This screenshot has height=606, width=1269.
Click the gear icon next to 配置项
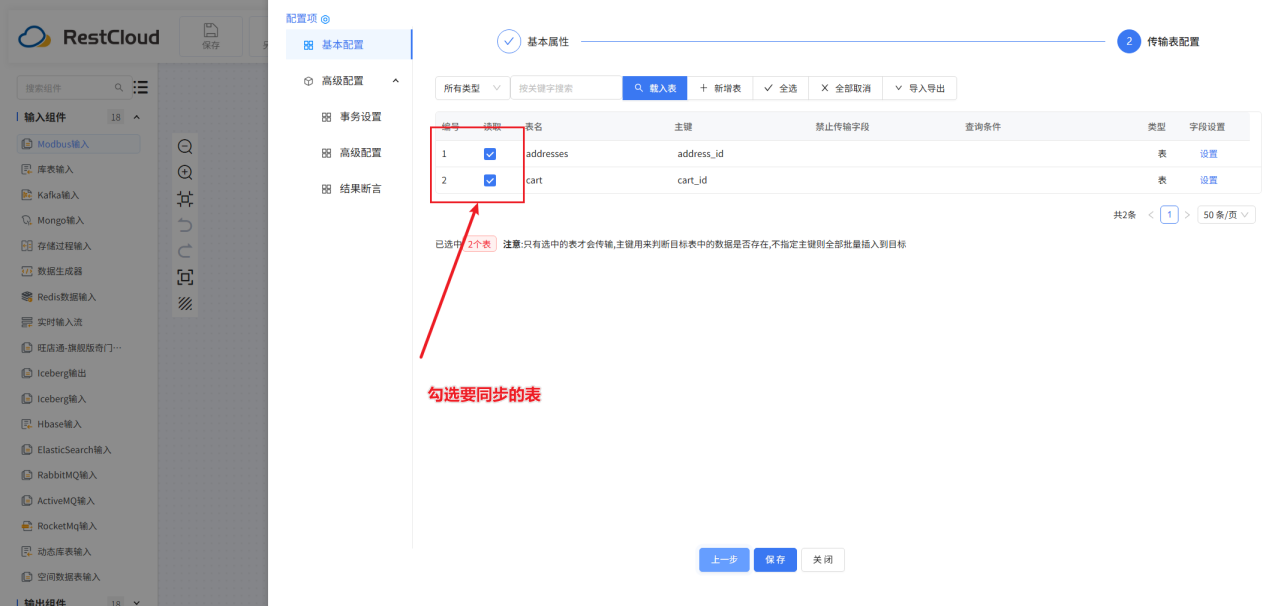(x=324, y=17)
